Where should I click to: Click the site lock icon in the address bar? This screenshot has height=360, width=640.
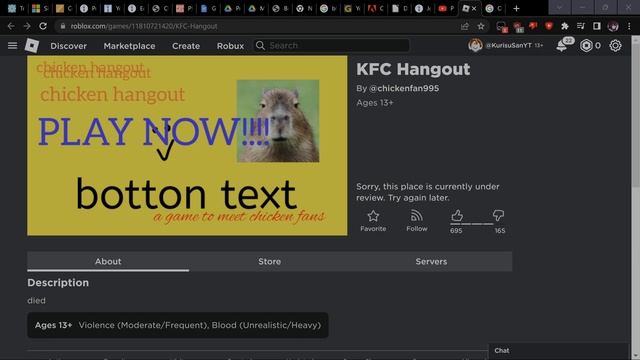[x=62, y=26]
